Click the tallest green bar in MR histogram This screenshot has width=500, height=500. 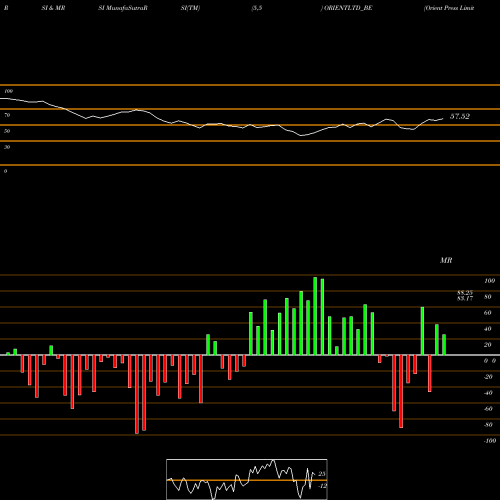tap(315, 316)
